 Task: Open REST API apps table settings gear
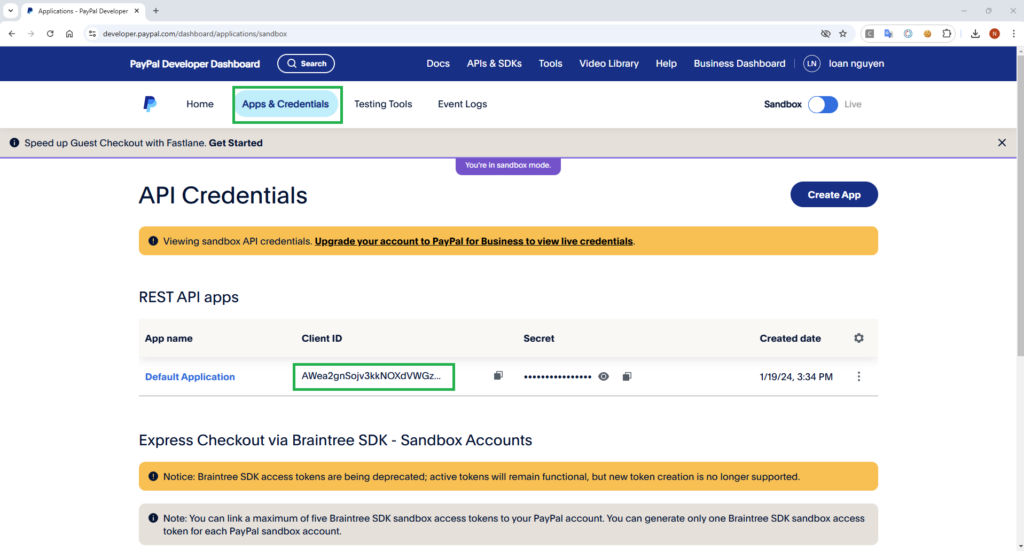point(858,338)
